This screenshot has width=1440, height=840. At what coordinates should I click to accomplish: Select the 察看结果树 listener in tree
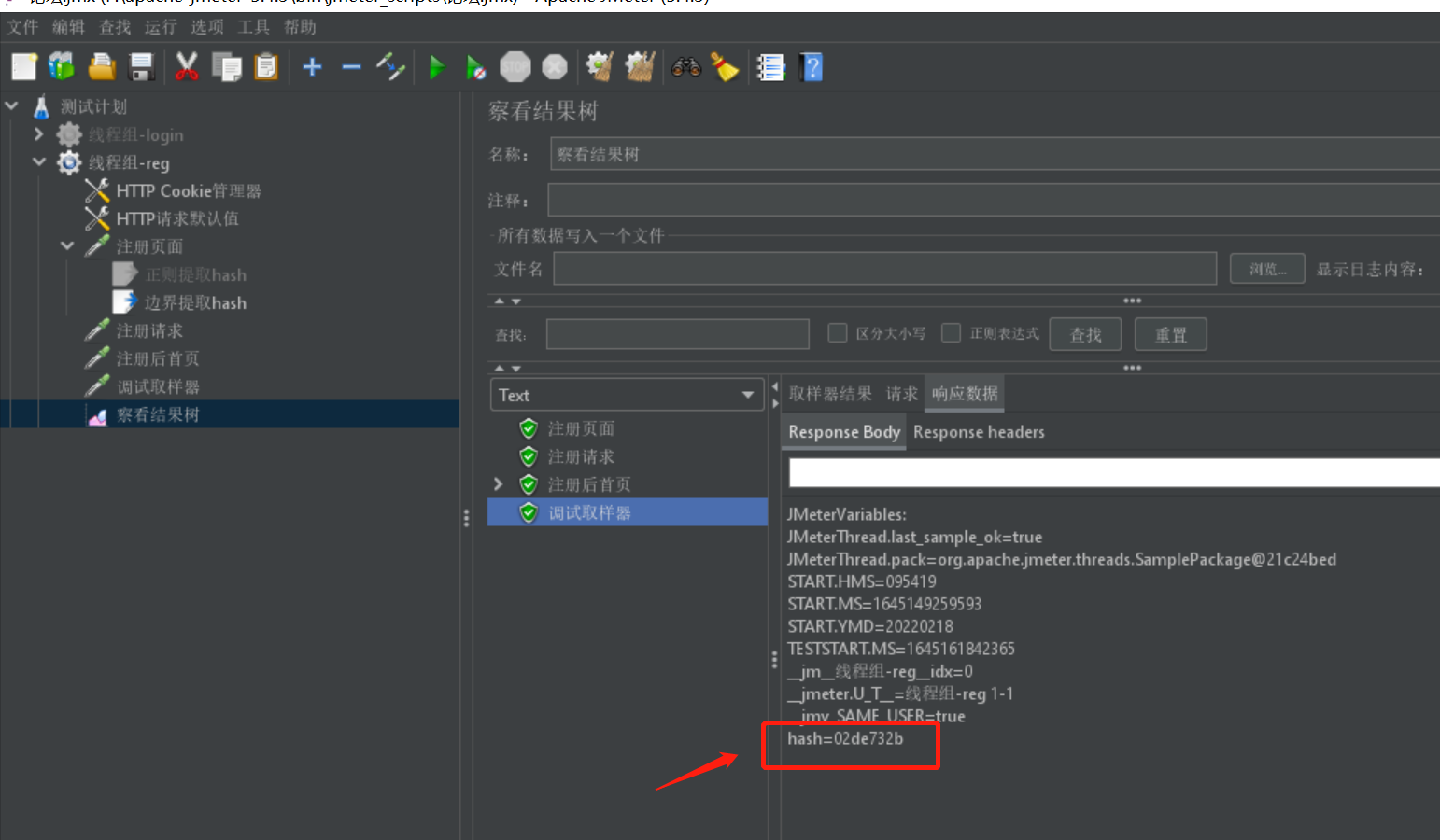[157, 414]
